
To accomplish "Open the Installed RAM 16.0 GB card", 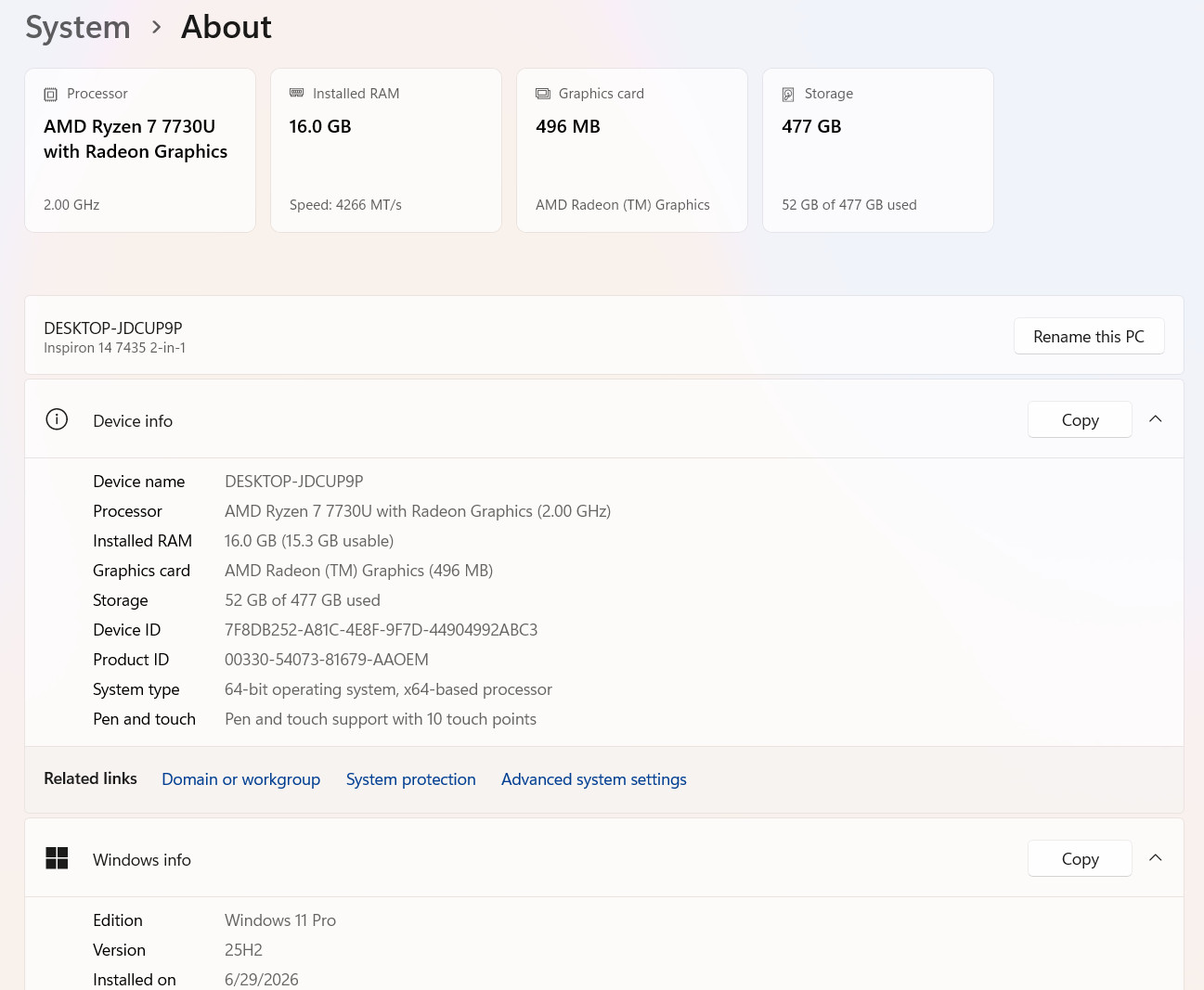I will [386, 150].
